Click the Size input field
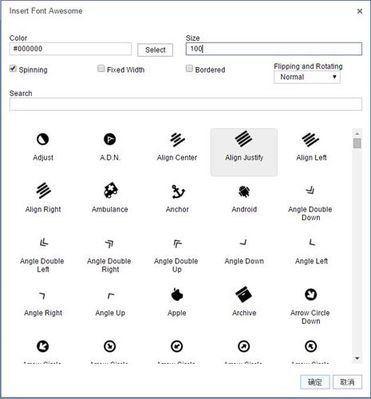 [274, 49]
